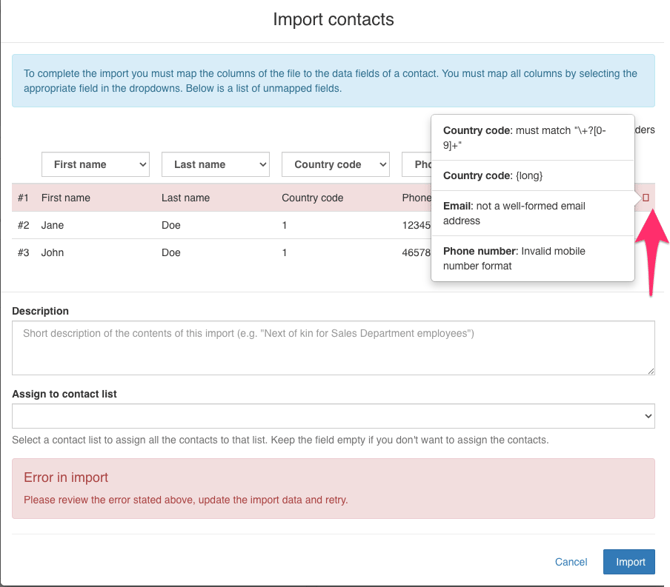Click the Country code {long} tooltip entry
The image size is (670, 587).
pos(532,176)
